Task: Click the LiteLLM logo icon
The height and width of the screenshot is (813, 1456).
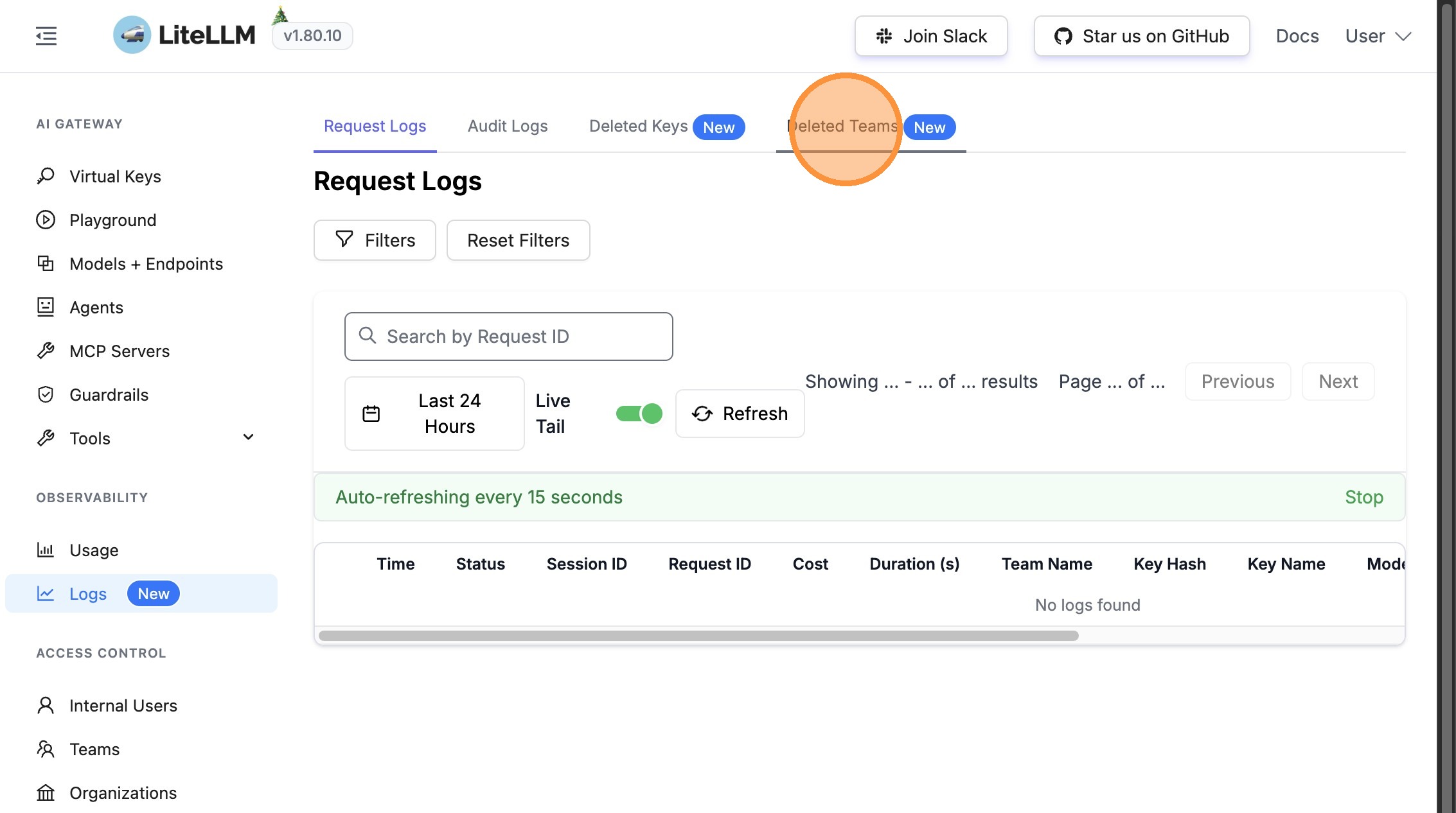Action: [x=132, y=35]
